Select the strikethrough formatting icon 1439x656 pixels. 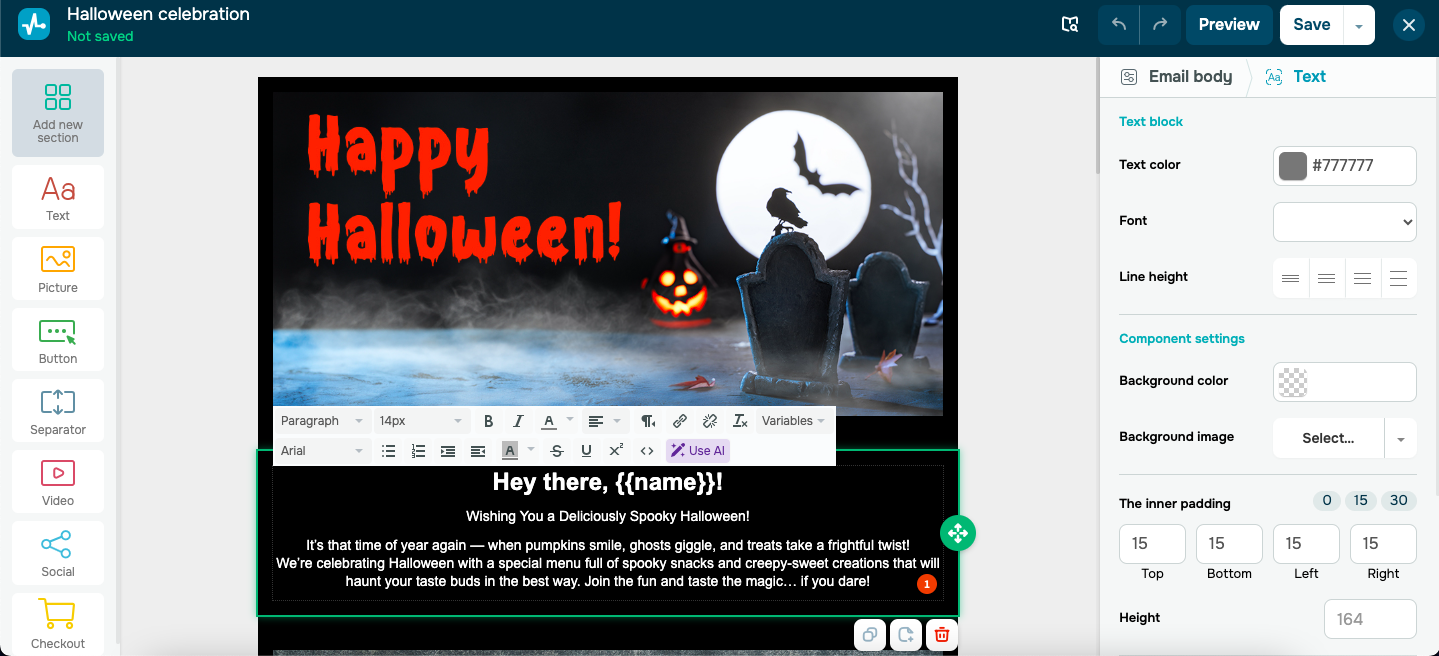pyautogui.click(x=556, y=450)
